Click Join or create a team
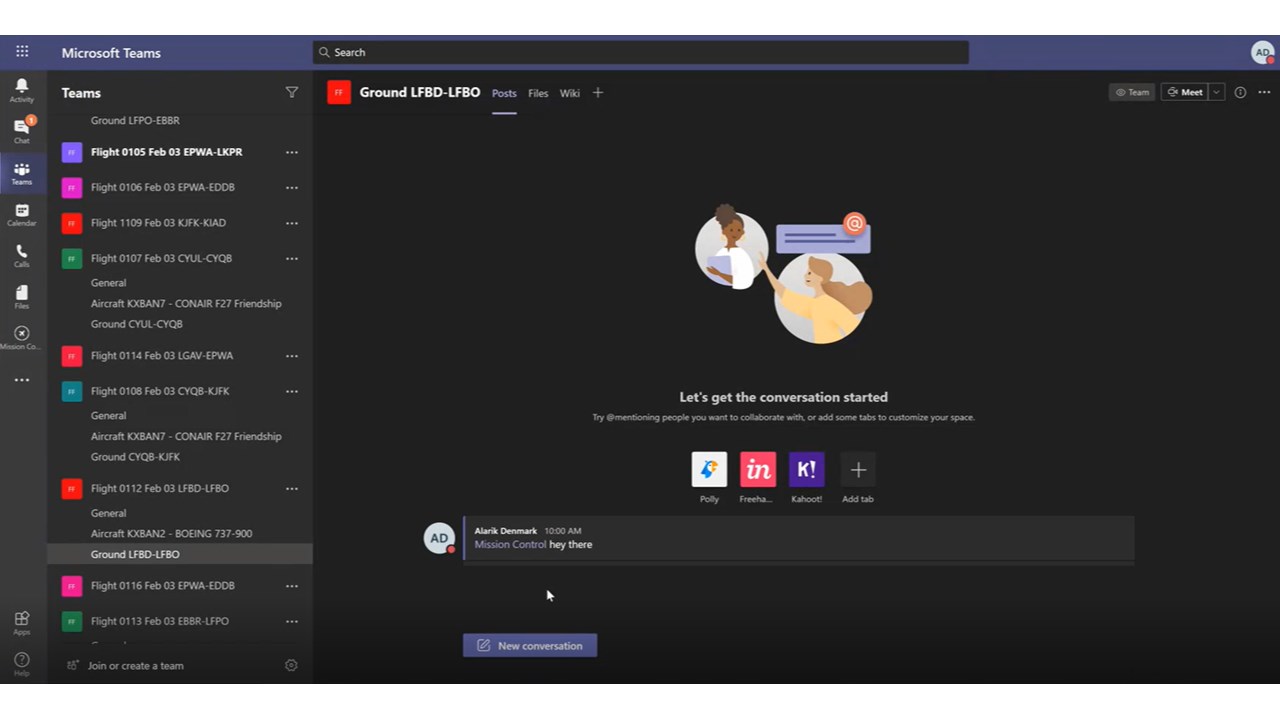Image resolution: width=1280 pixels, height=720 pixels. tap(125, 665)
